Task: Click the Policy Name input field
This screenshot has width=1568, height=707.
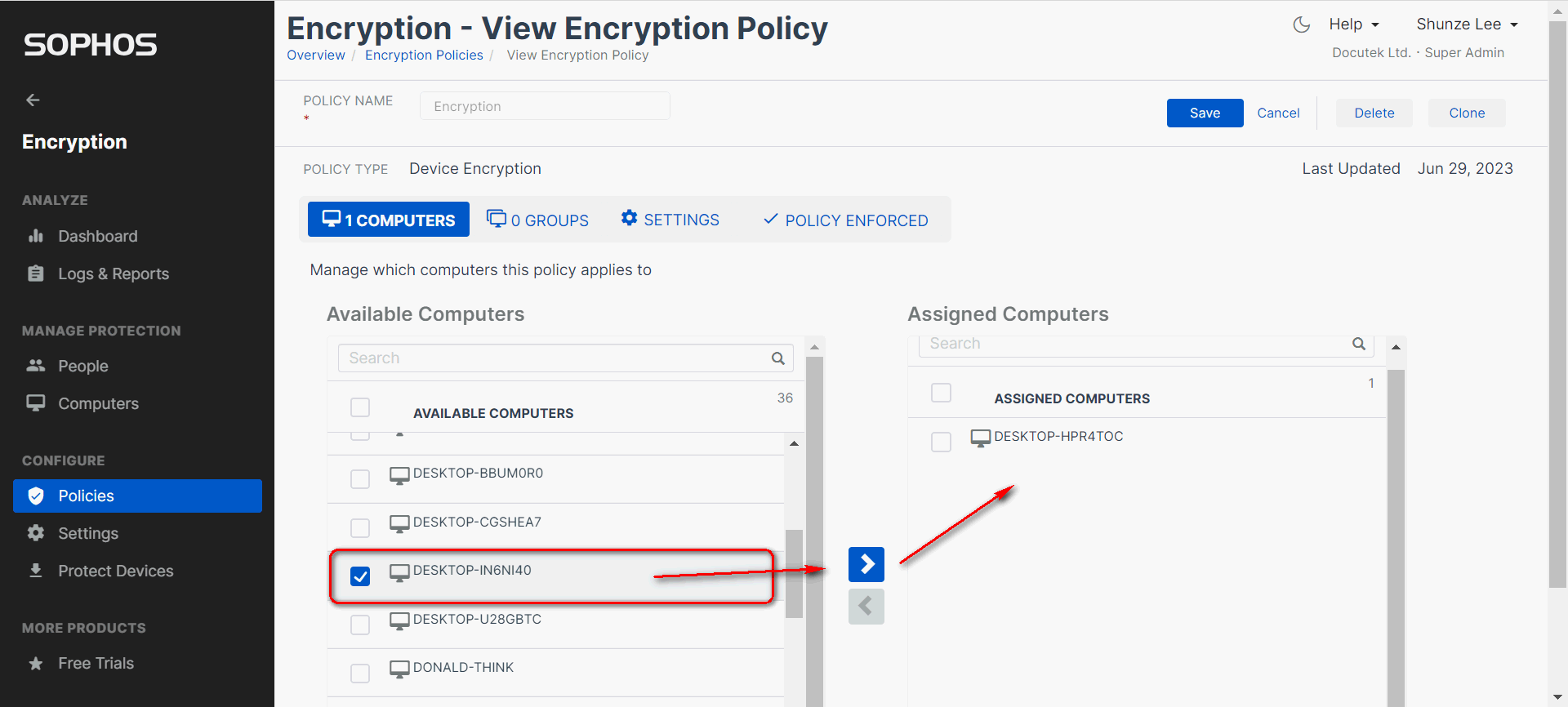Action: pos(545,106)
